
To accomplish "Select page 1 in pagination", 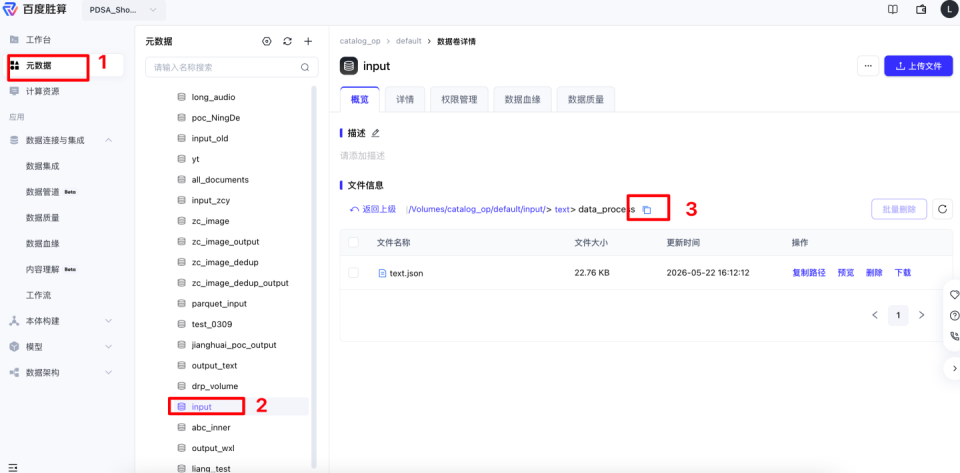I will click(x=898, y=315).
